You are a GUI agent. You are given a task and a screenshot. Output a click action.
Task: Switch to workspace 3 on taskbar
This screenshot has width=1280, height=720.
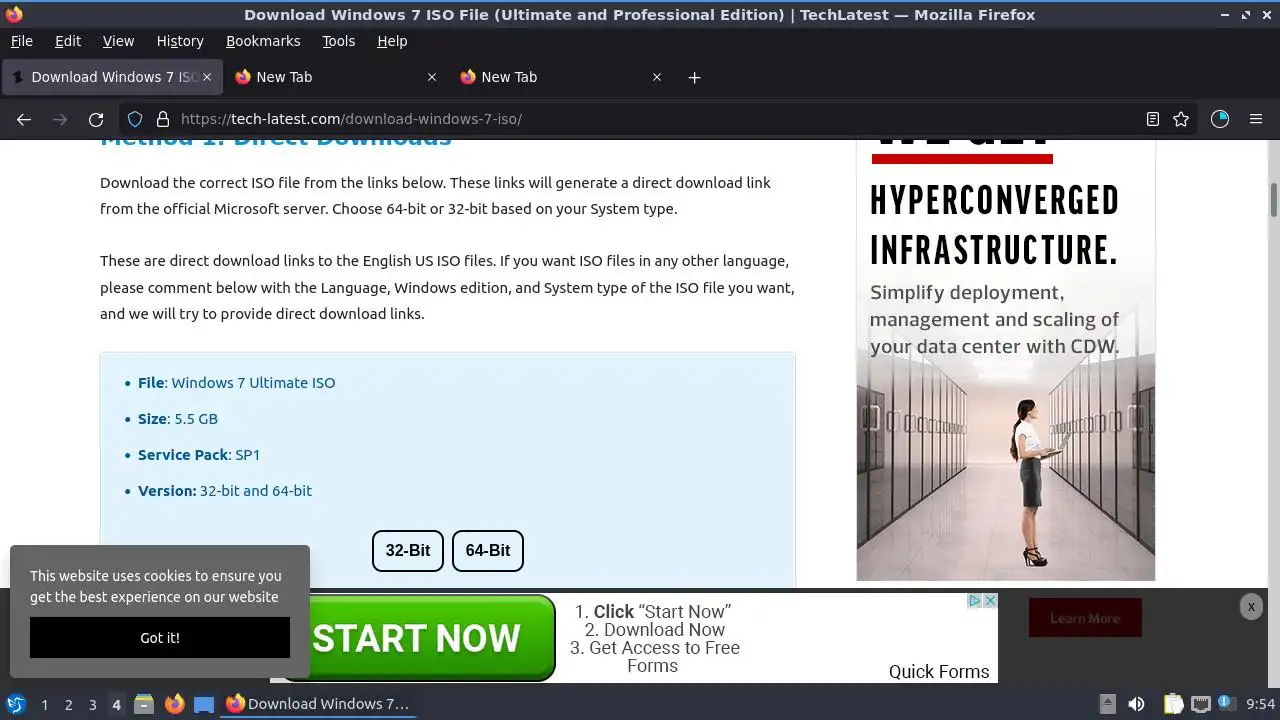92,705
